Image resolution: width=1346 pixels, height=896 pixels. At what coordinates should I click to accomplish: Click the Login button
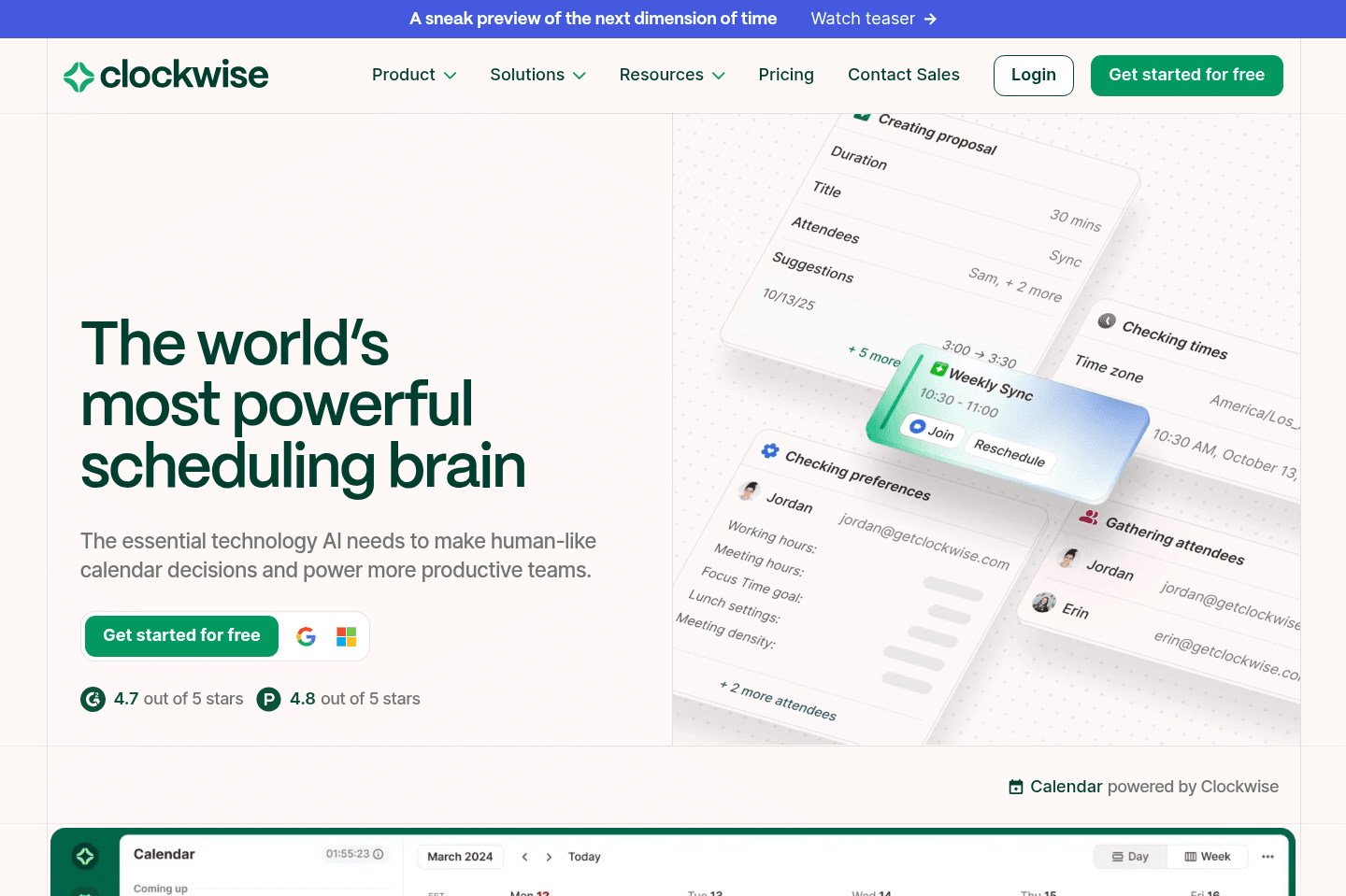coord(1033,75)
